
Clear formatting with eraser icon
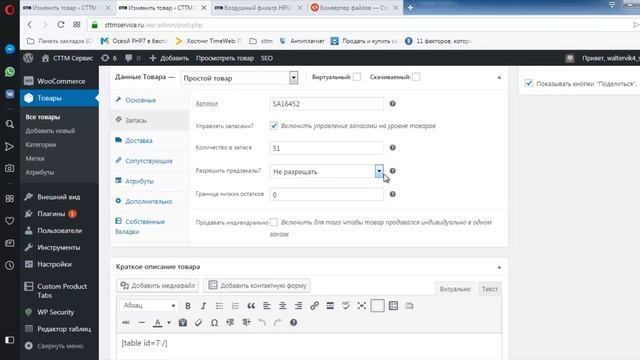click(198, 322)
